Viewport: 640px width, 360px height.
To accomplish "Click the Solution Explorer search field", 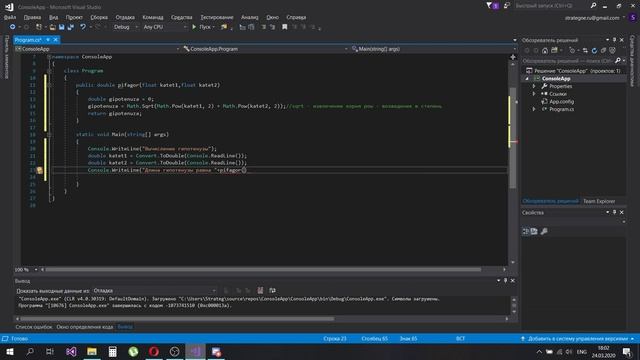I will click(568, 60).
